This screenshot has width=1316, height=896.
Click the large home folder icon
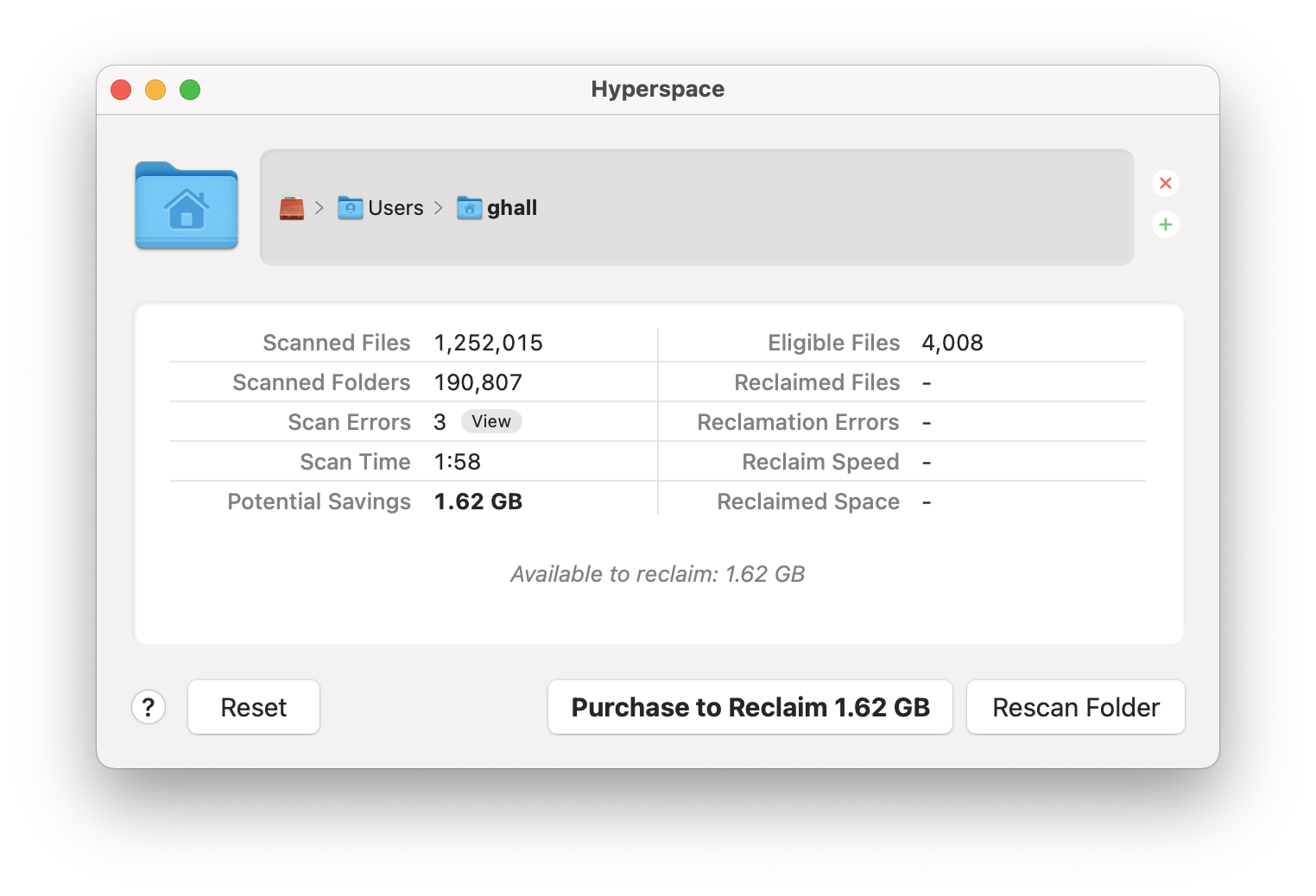[x=187, y=205]
